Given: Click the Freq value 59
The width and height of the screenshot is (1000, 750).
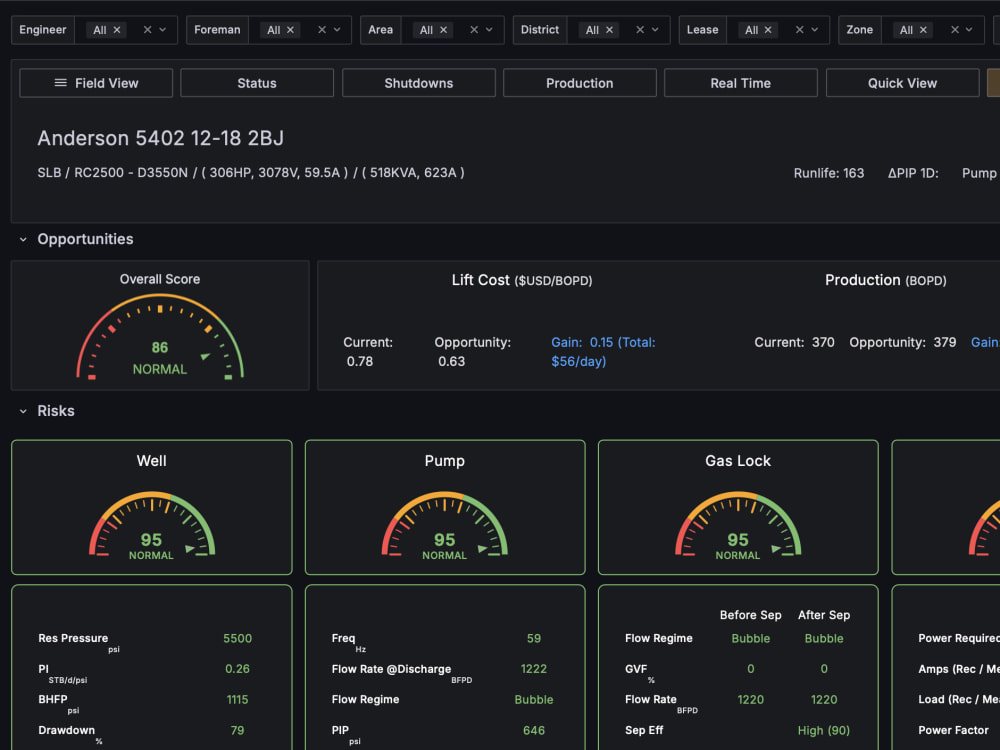Looking at the screenshot, I should 534,638.
